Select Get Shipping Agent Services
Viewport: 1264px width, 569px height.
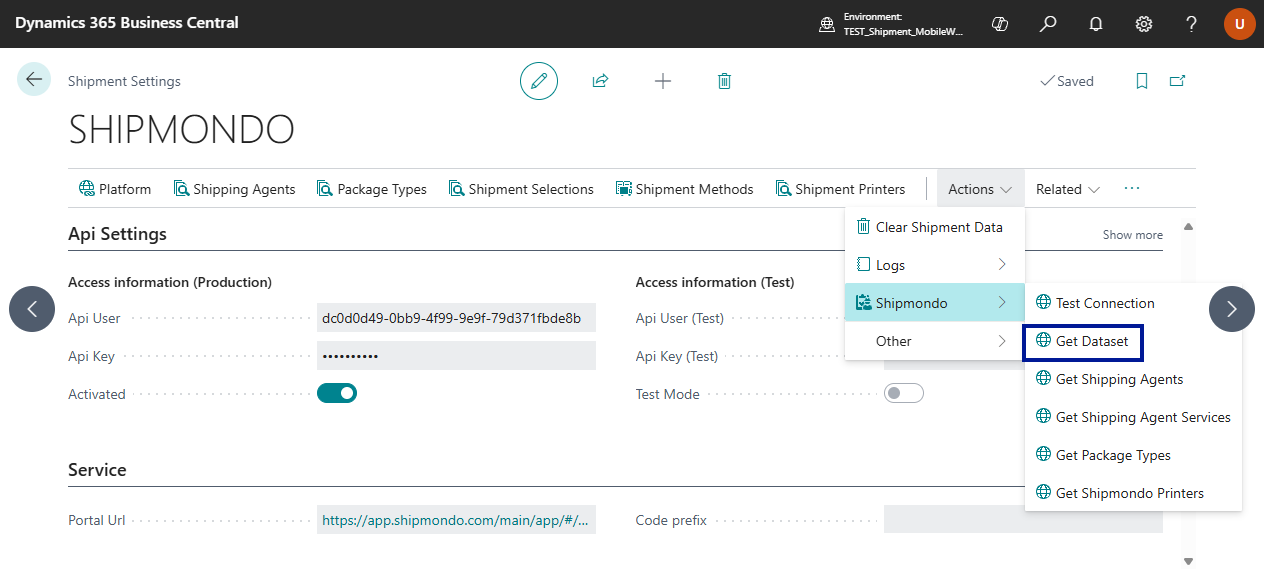coord(1133,417)
